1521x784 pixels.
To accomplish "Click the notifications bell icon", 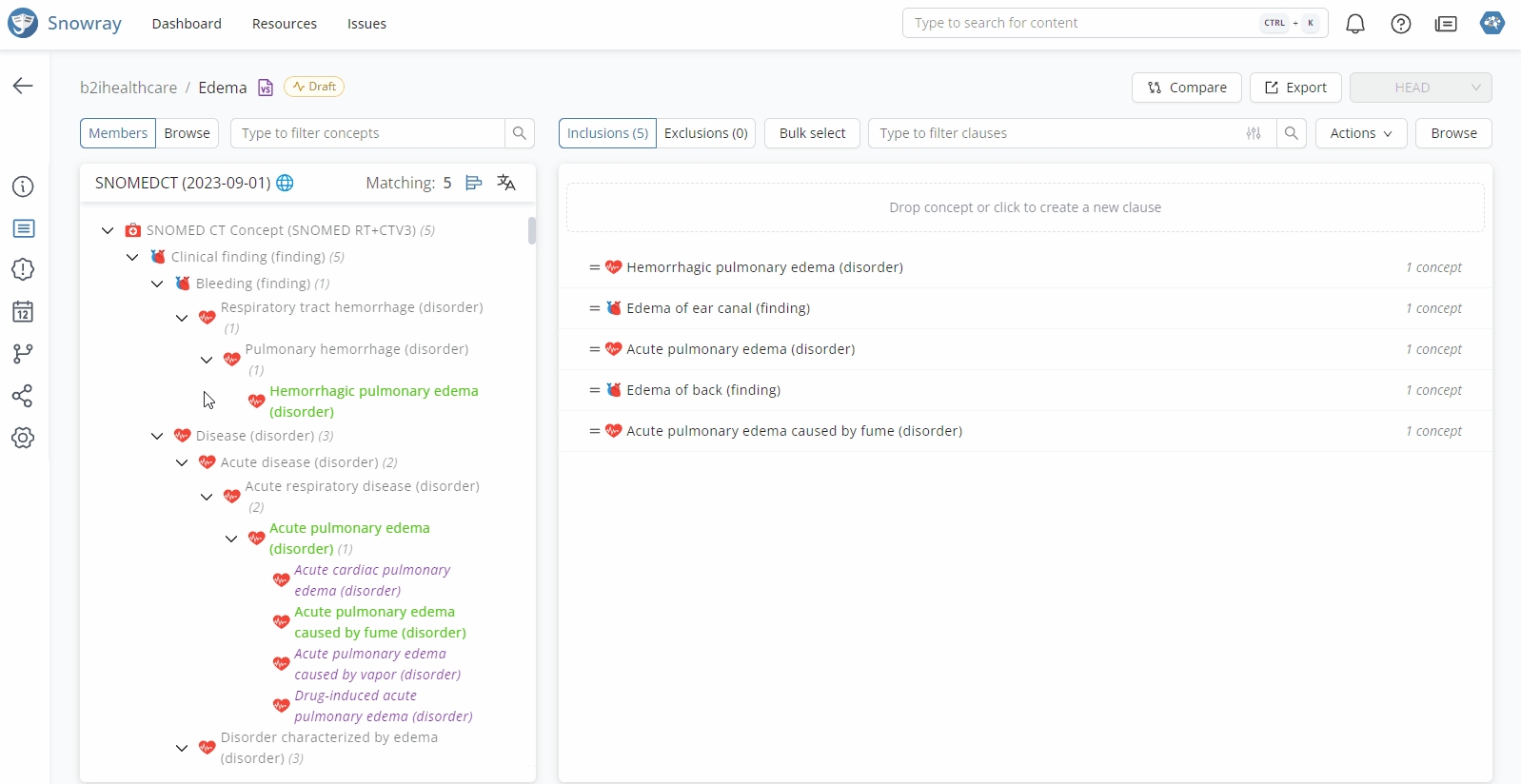I will click(1354, 24).
